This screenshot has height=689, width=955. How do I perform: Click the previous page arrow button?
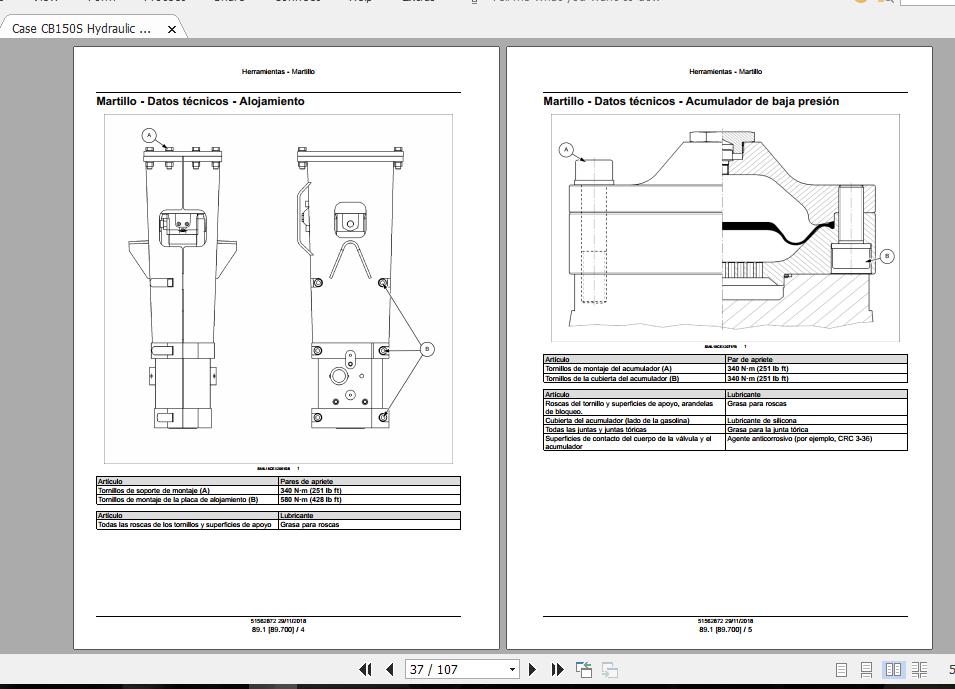pyautogui.click(x=388, y=668)
